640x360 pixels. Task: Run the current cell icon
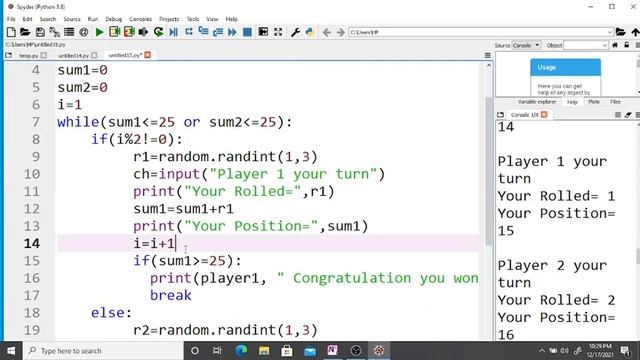114,32
